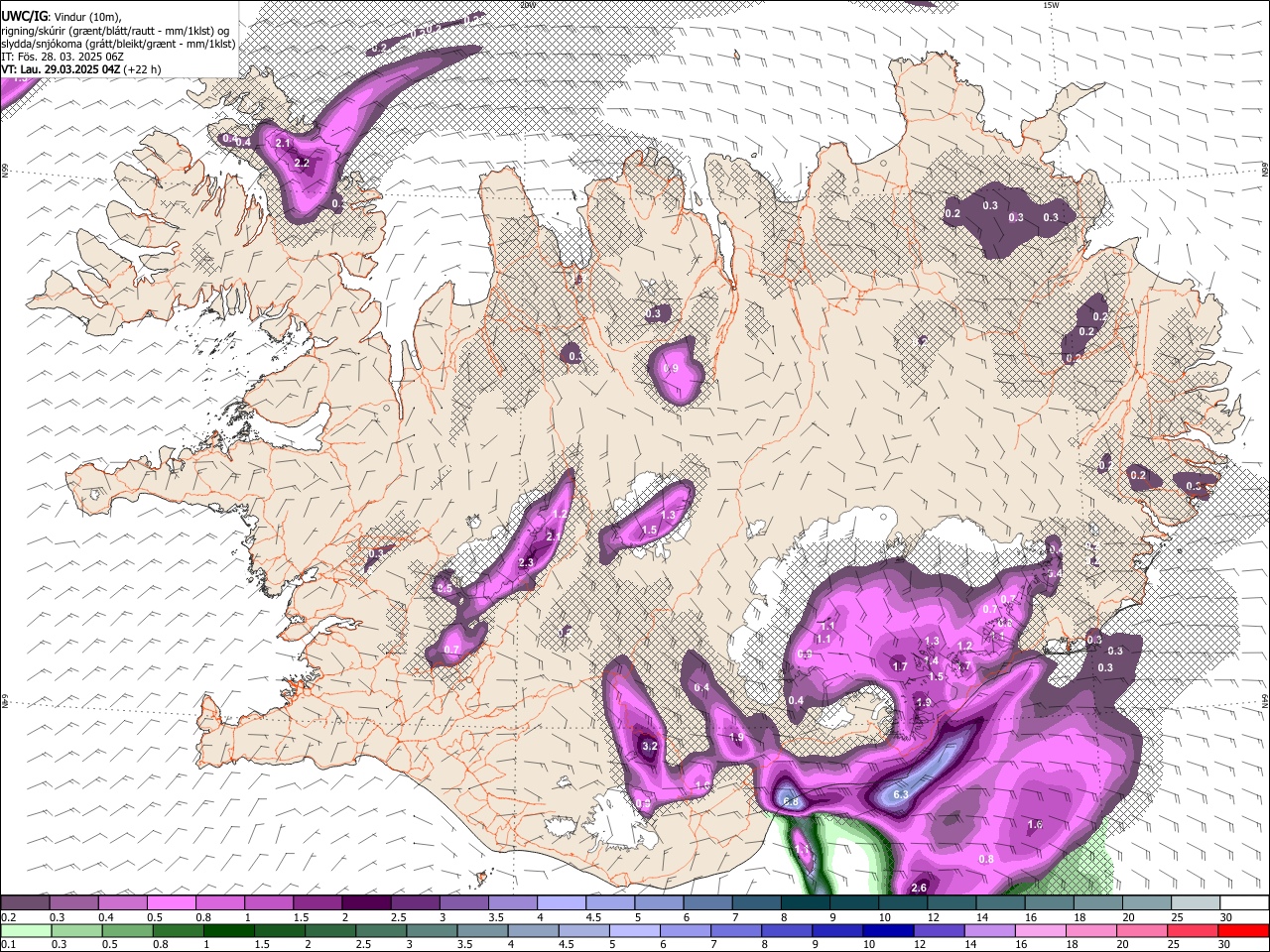Click the 15W longitude label
The image size is (1270, 952).
click(x=1051, y=5)
